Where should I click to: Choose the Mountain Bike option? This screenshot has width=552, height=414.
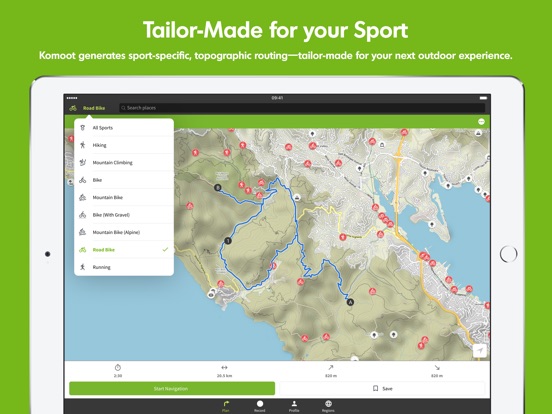[x=124, y=197]
